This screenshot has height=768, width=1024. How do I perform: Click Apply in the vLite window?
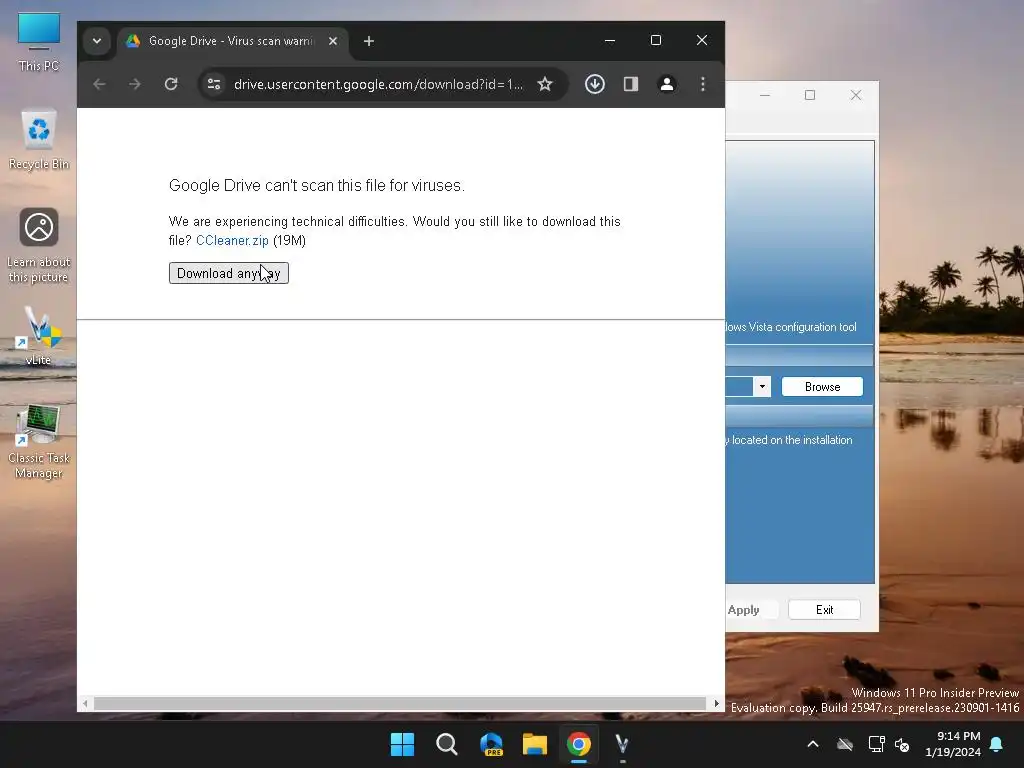(744, 610)
